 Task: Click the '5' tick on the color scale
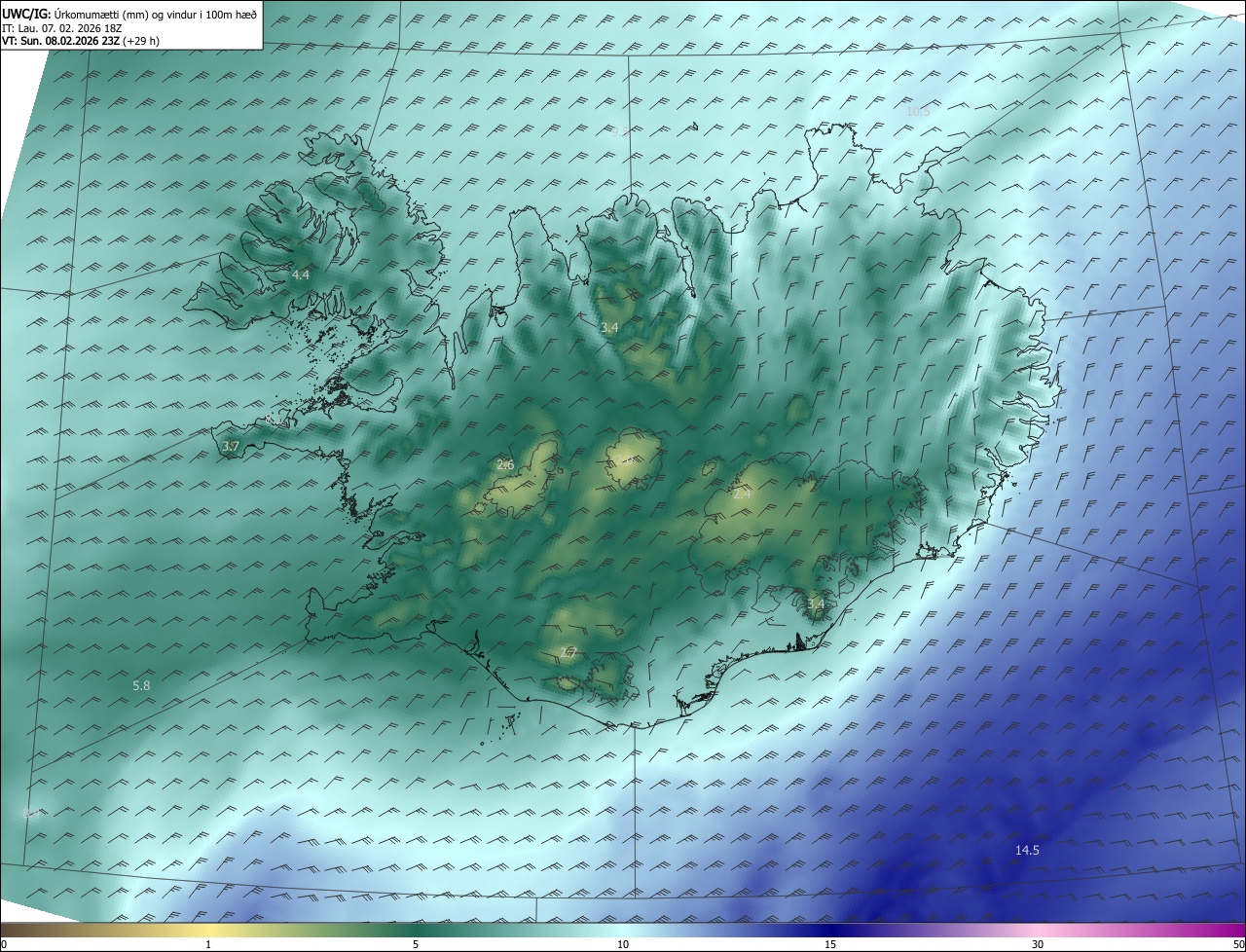point(416,944)
